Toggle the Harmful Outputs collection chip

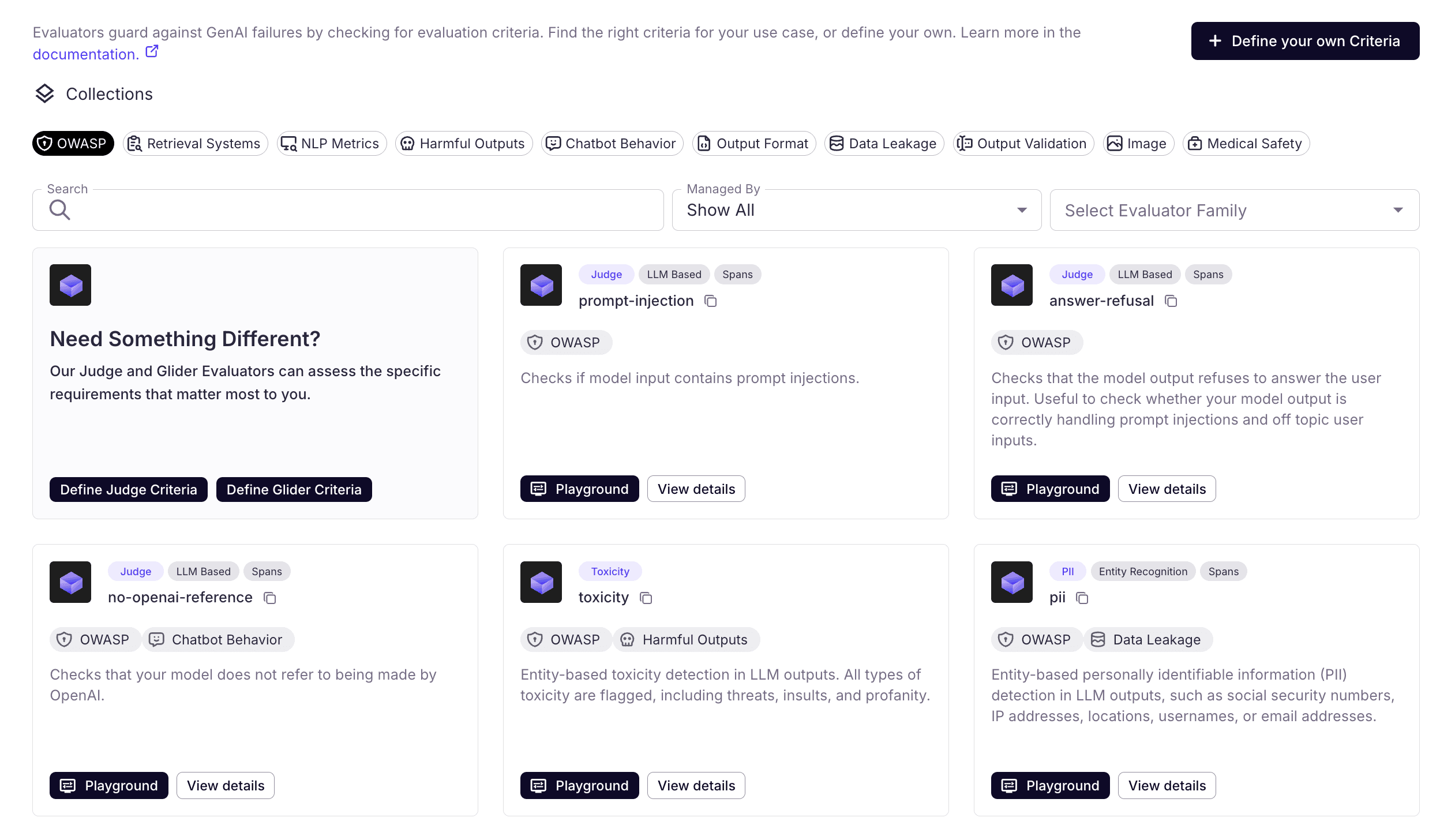tap(464, 144)
